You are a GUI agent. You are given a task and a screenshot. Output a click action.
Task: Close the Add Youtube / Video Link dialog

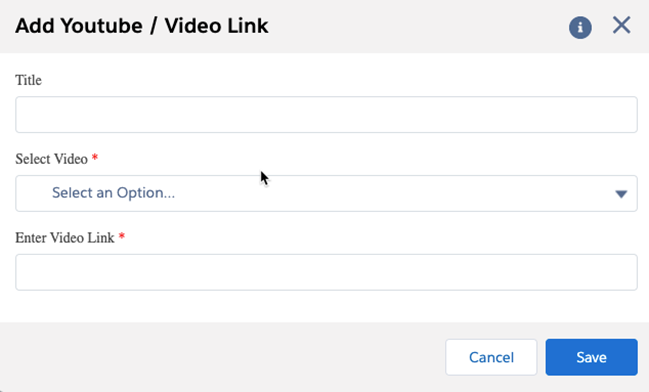pyautogui.click(x=621, y=25)
